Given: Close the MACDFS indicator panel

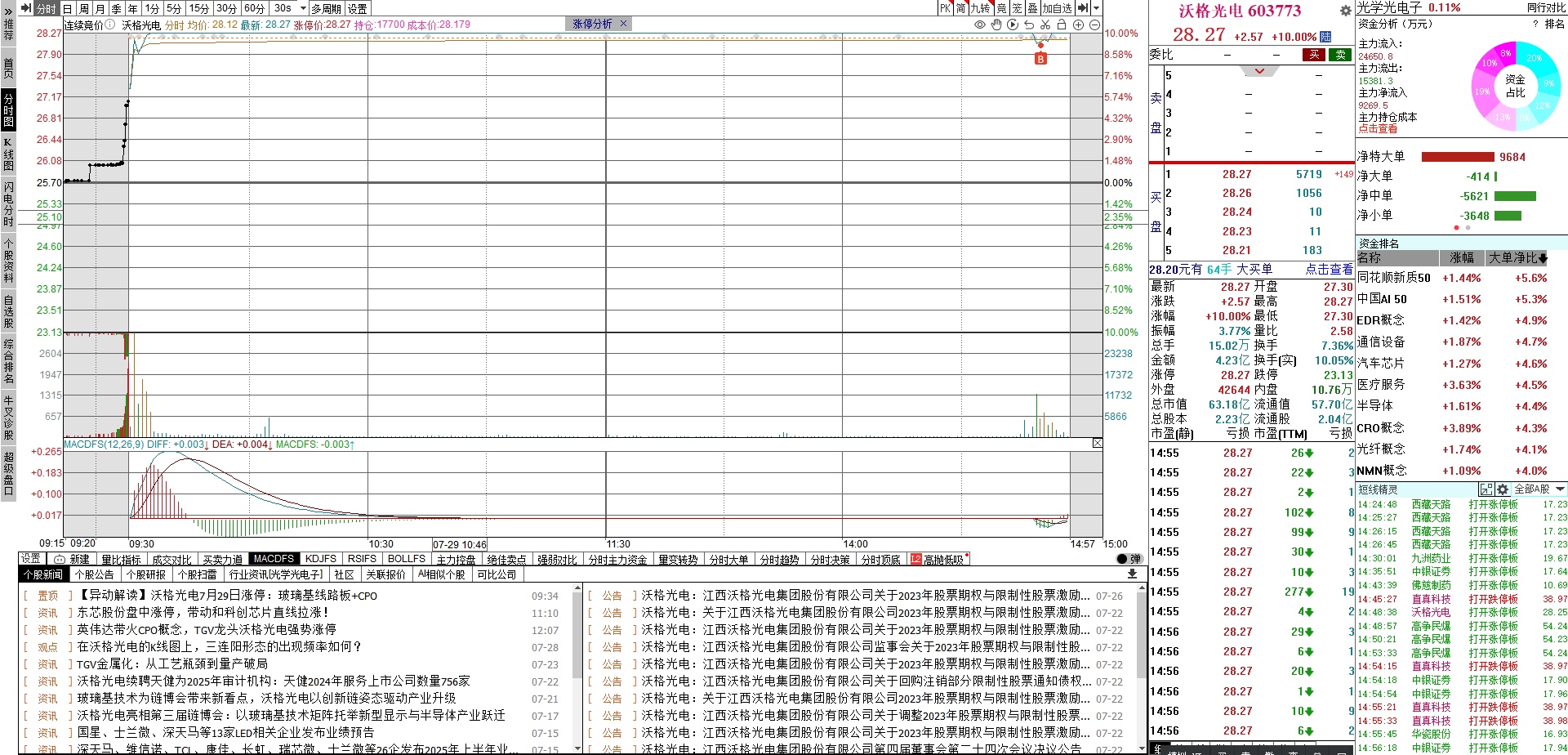Looking at the screenshot, I should point(1097,443).
